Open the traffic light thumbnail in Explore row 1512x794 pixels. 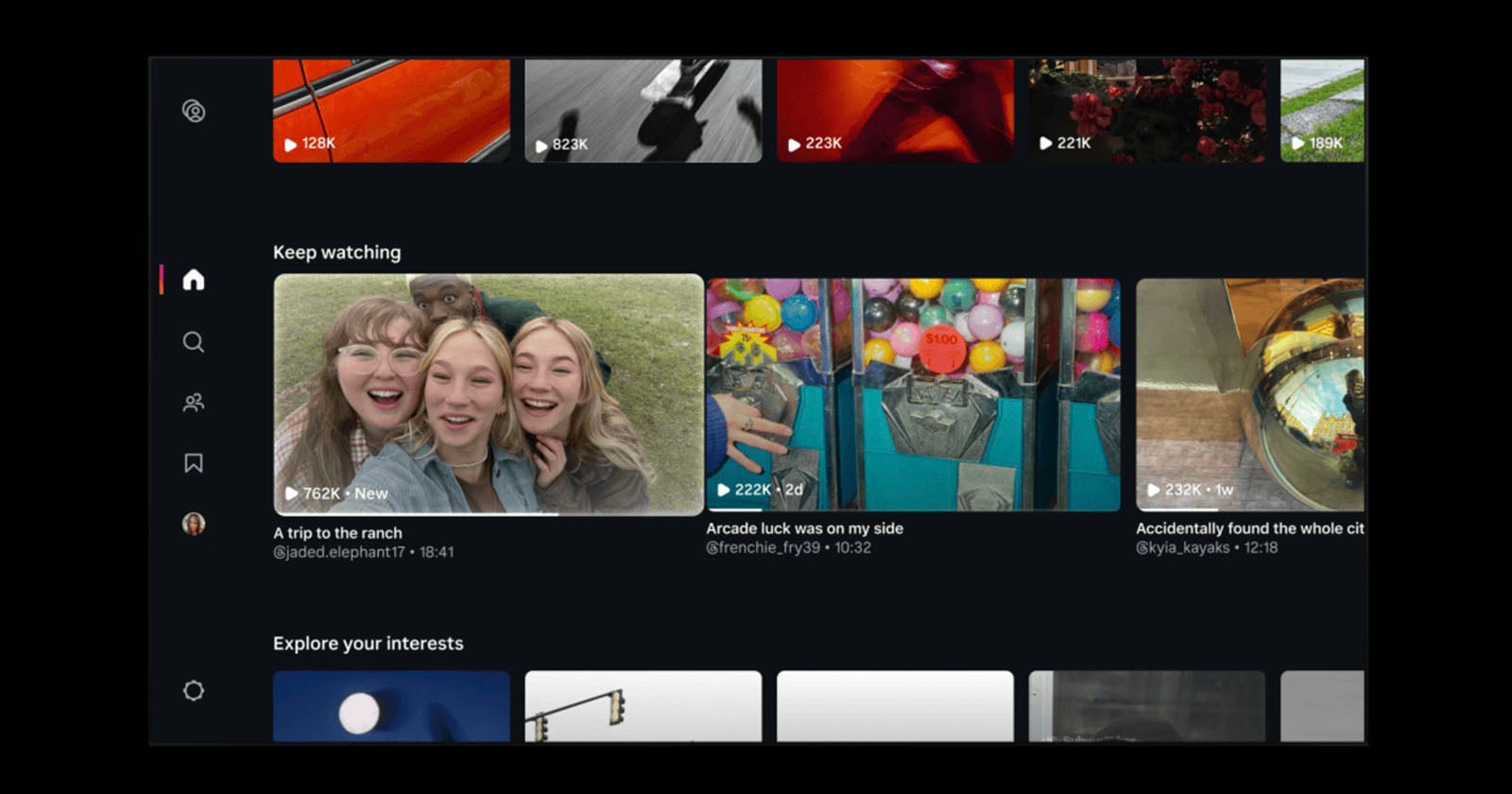point(644,706)
